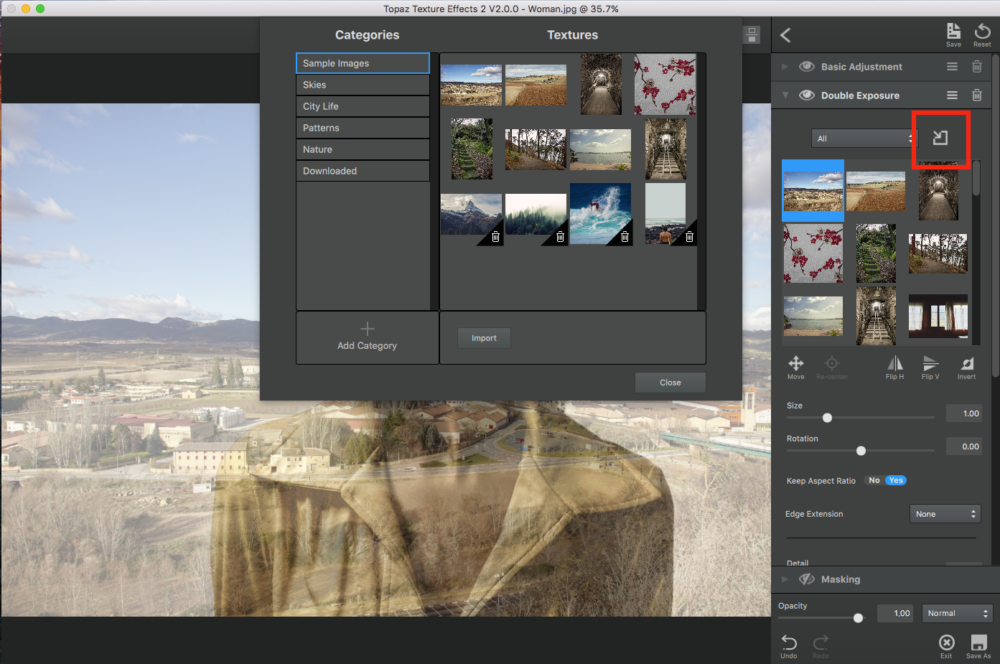Click the Rotation value field 0.00

[964, 446]
